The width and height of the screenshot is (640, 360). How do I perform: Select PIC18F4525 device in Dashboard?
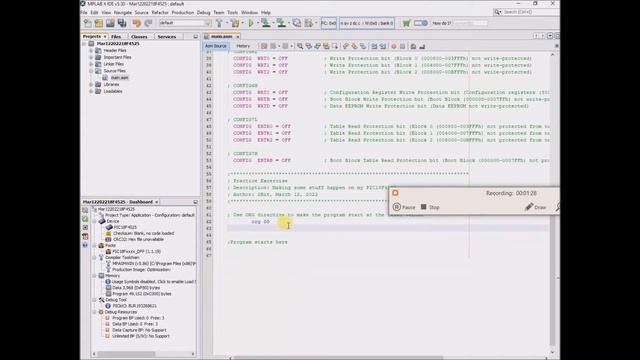coord(125,227)
